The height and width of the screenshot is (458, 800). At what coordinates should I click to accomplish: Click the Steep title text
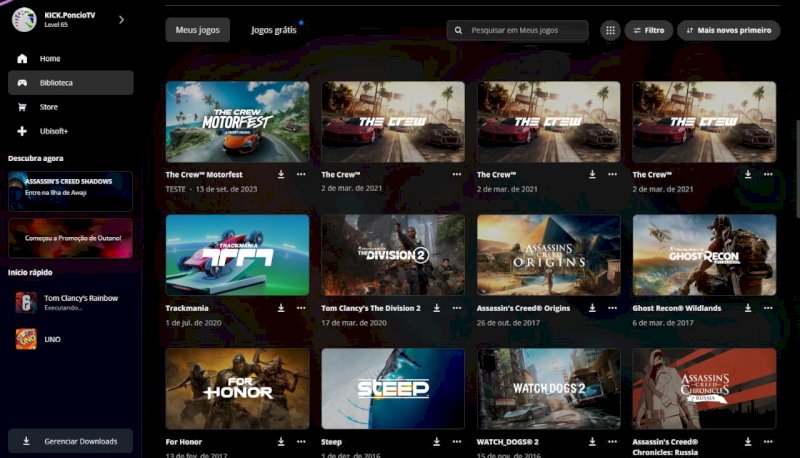point(332,442)
